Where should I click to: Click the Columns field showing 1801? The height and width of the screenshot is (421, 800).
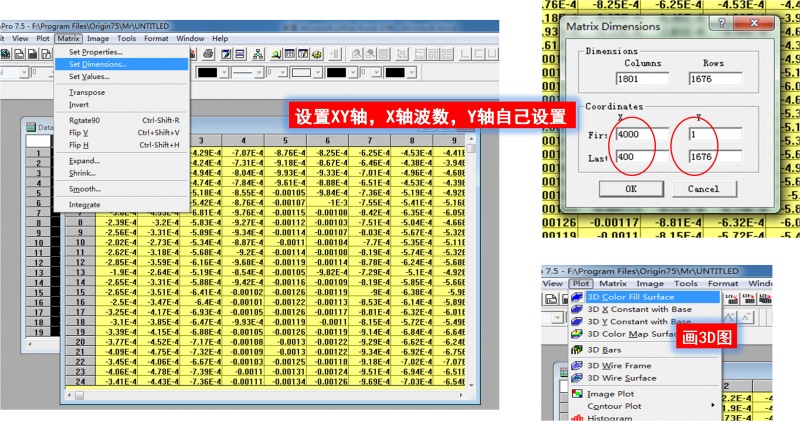coord(643,79)
